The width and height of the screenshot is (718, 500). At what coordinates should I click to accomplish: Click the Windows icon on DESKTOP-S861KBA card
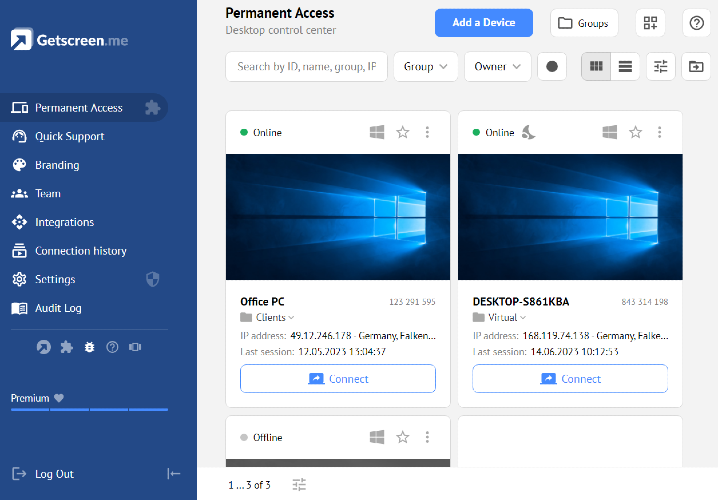609,132
